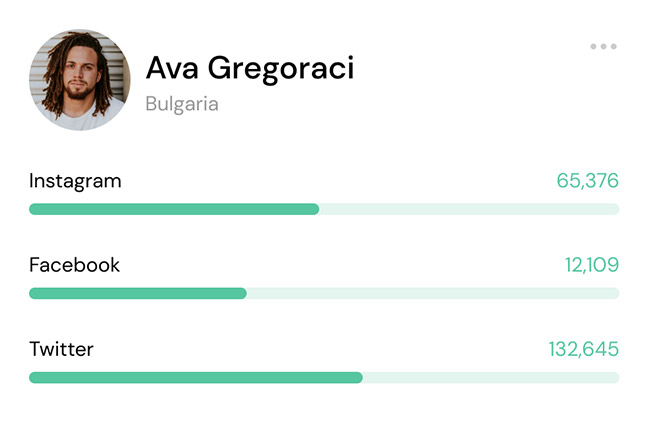Click the Facebook follower count 12,109
650x424 pixels.
[x=591, y=265]
